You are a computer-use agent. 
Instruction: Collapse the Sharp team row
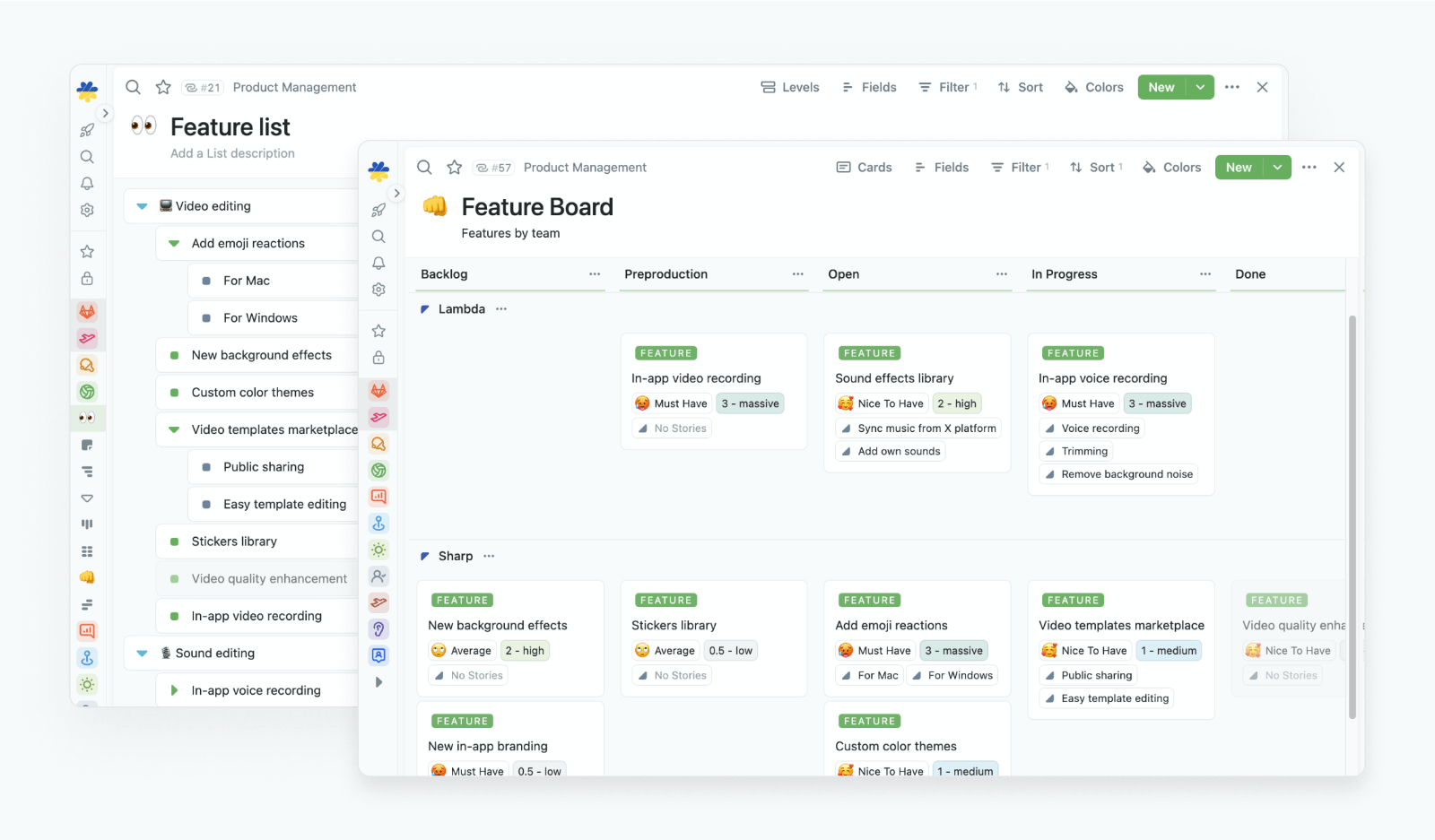tap(425, 557)
